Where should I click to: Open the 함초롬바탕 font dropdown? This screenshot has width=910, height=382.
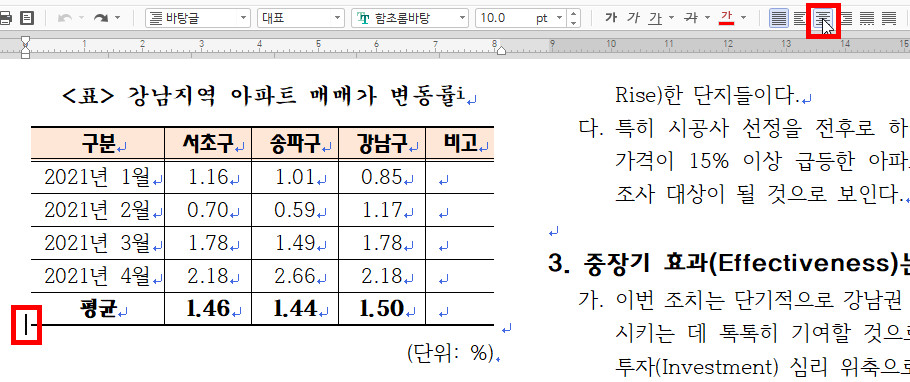point(410,19)
